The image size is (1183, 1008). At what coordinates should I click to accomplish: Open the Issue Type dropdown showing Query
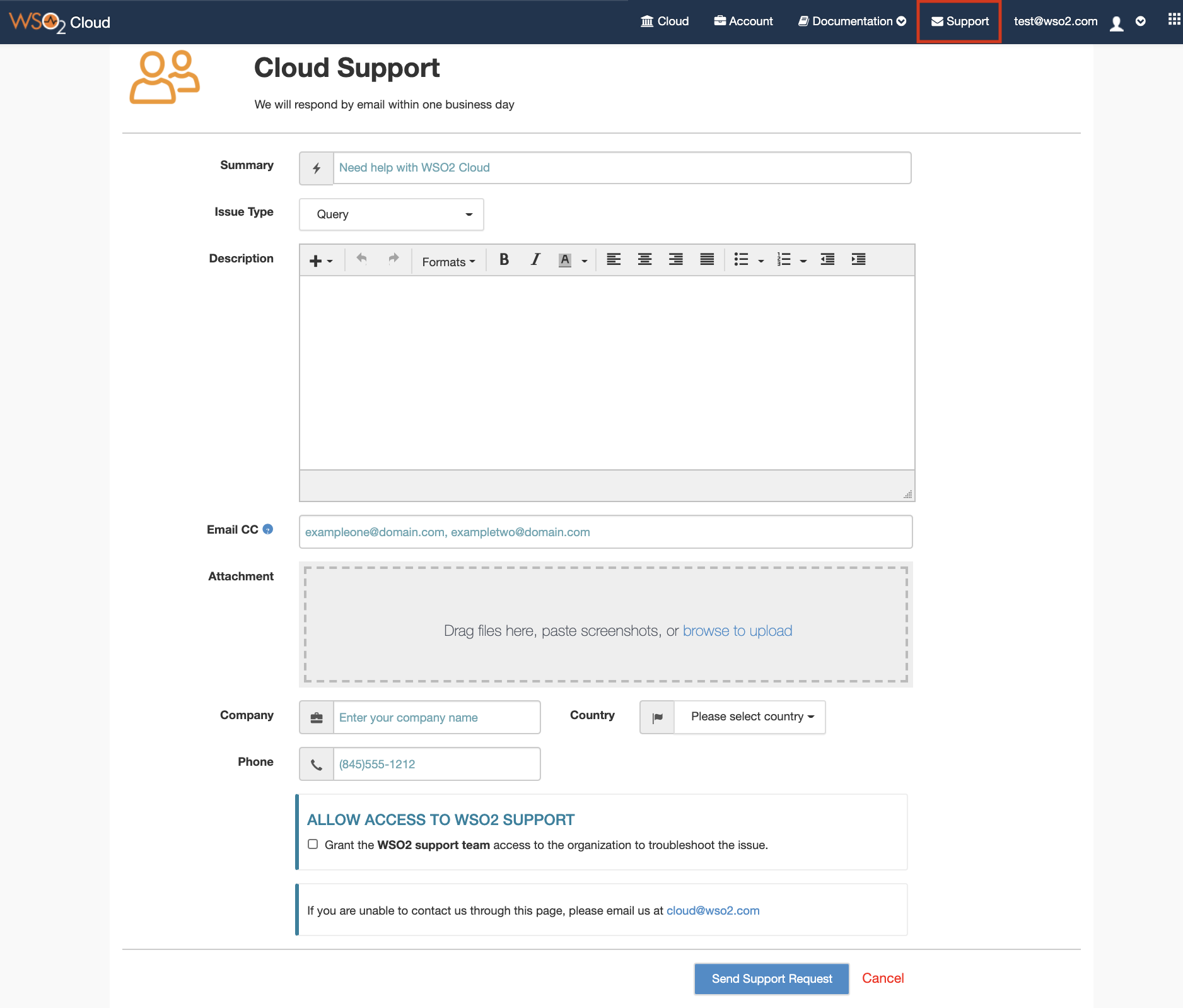click(x=392, y=214)
